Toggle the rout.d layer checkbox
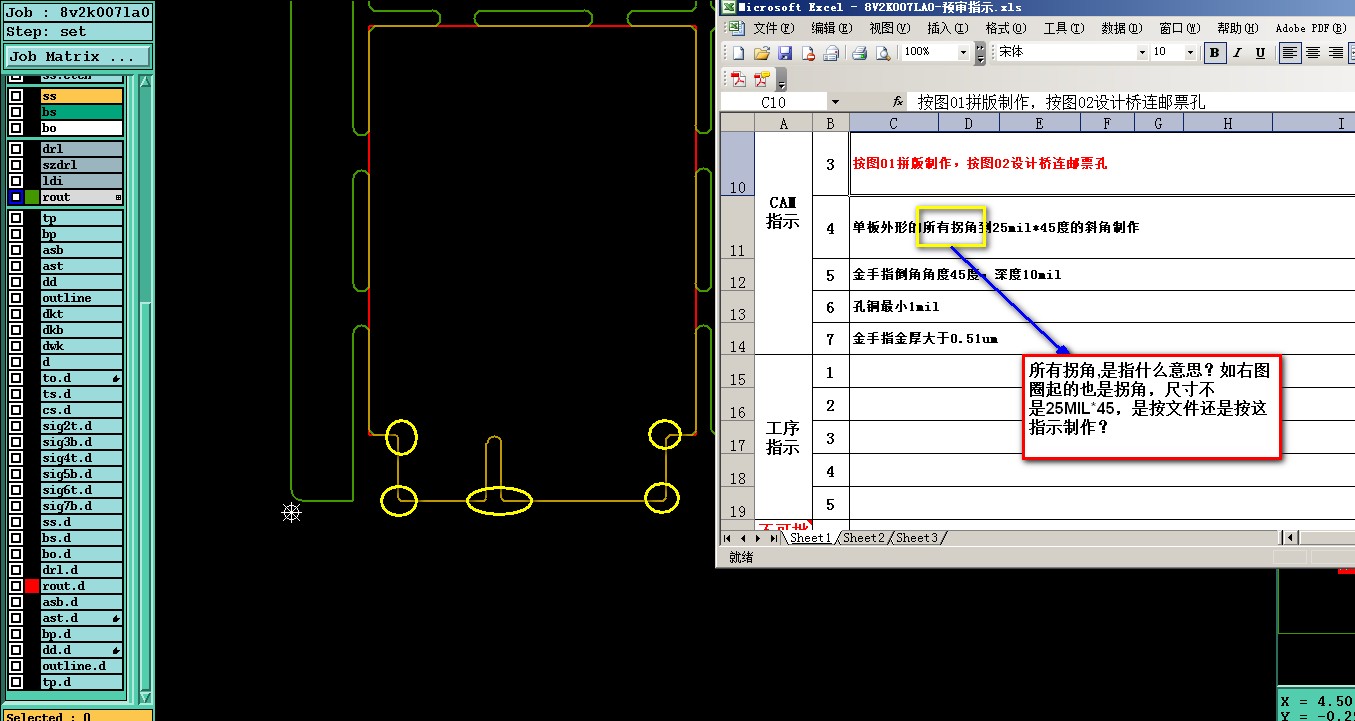This screenshot has width=1355, height=721. tap(15, 586)
